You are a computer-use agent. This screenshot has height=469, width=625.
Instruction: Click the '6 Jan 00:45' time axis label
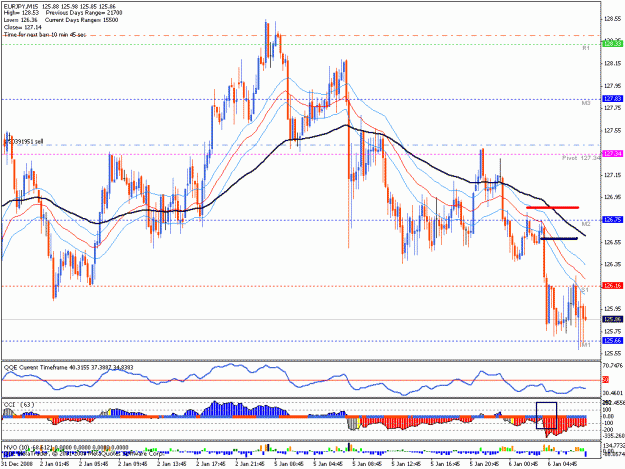[x=524, y=464]
